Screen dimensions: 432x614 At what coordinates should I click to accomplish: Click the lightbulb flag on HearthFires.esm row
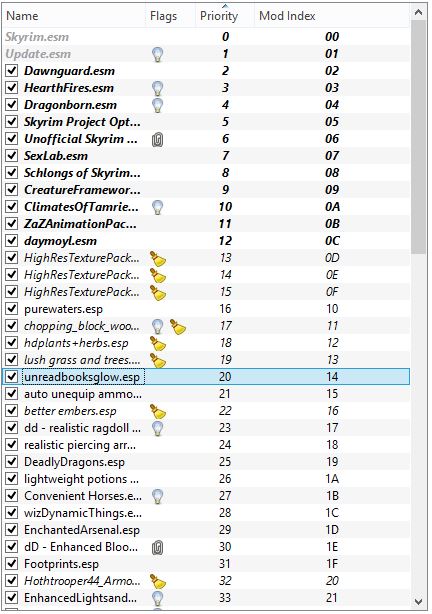157,88
